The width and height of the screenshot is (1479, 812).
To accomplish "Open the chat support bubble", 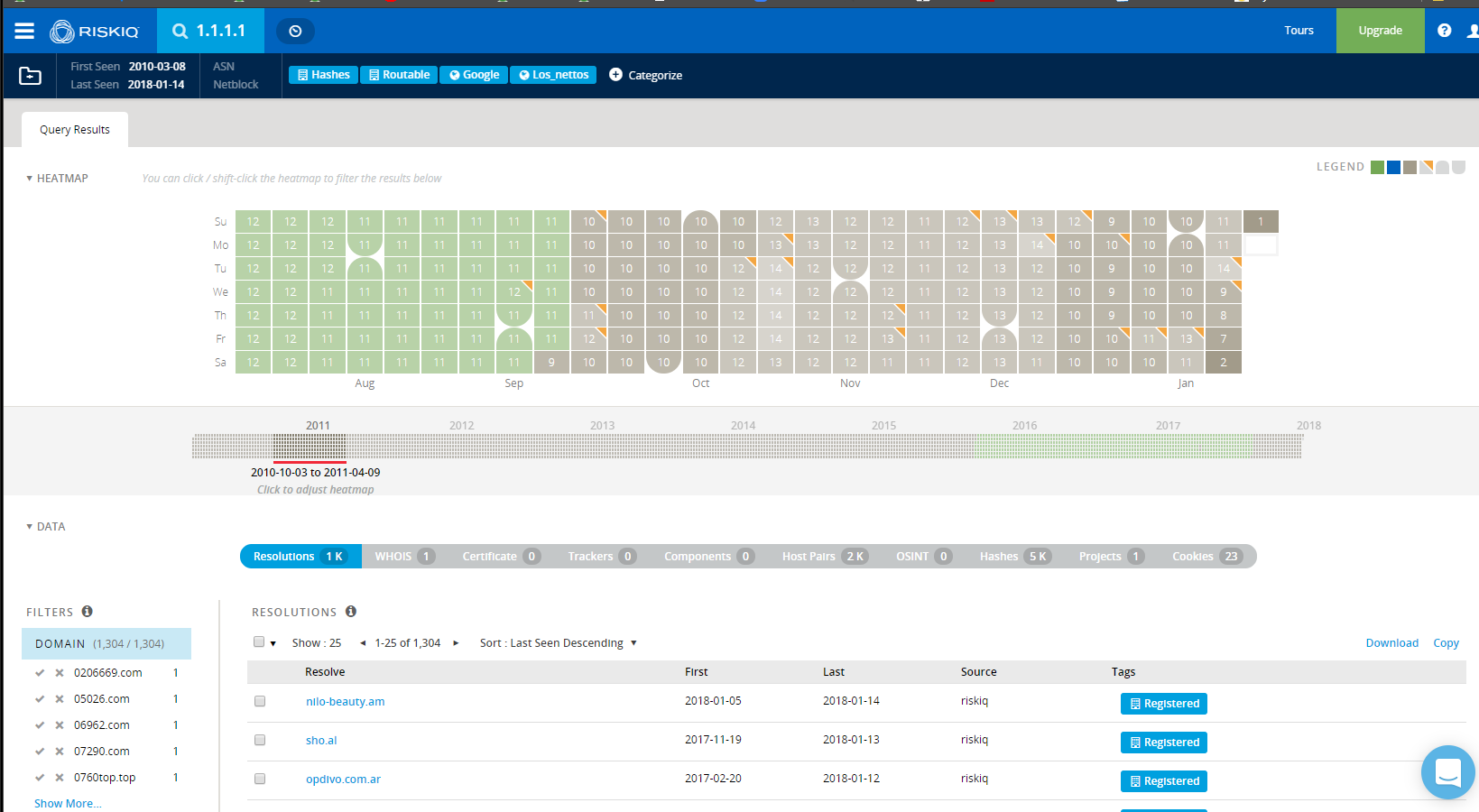I will (1447, 772).
